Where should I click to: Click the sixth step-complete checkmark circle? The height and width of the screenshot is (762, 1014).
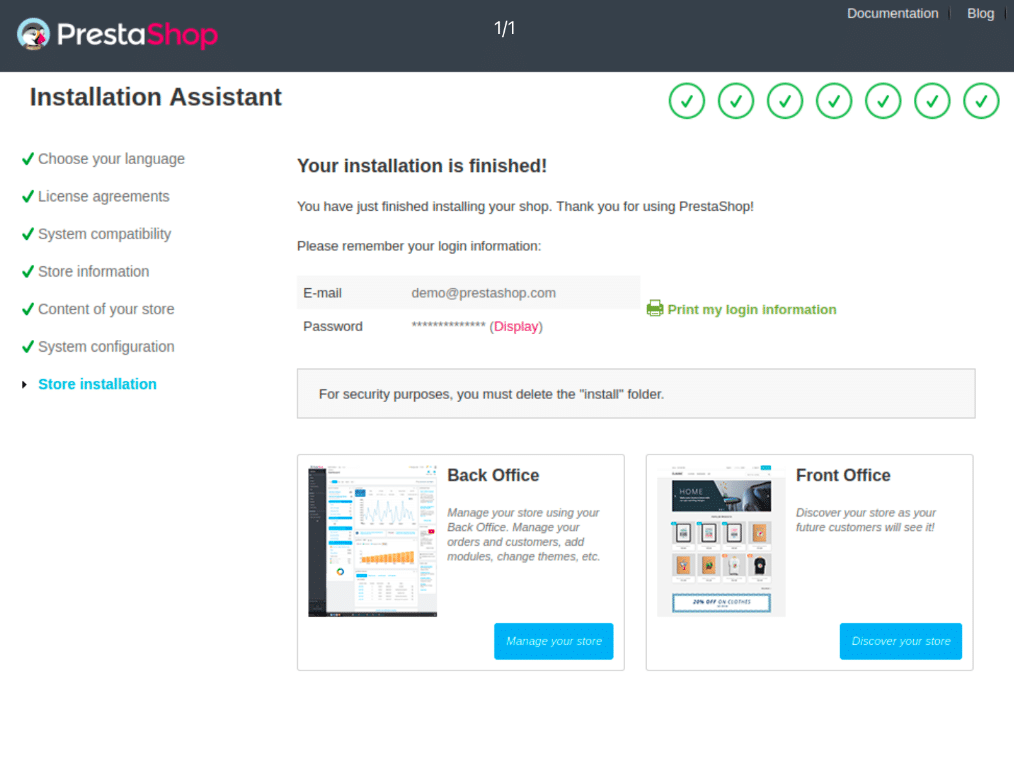click(x=932, y=101)
